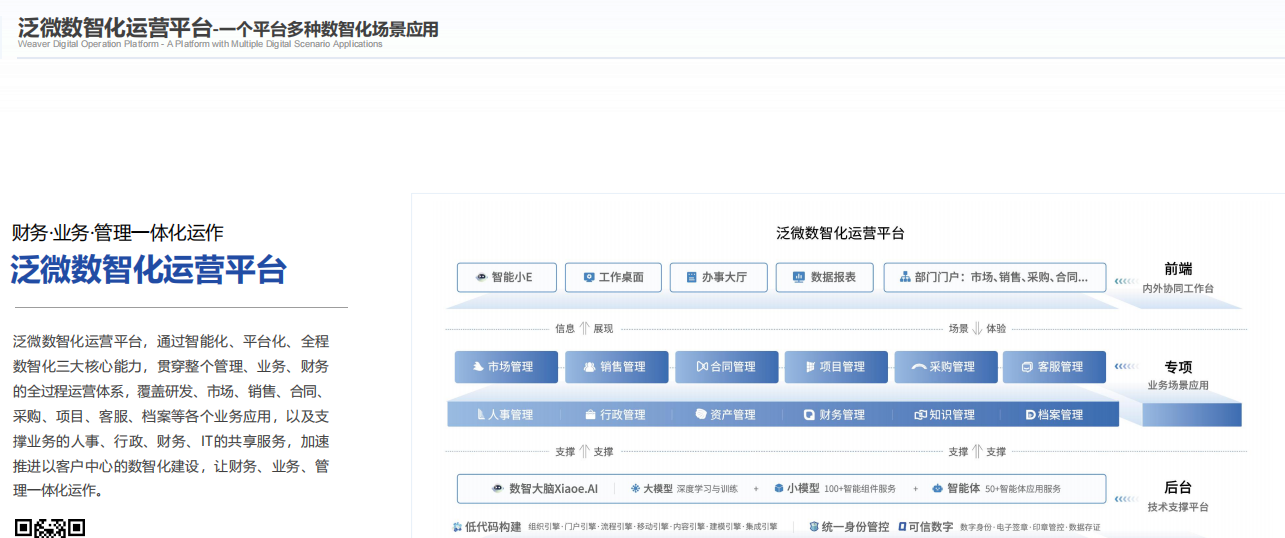Click the icon beside 资产管理
The width and height of the screenshot is (1285, 538).
tap(700, 415)
